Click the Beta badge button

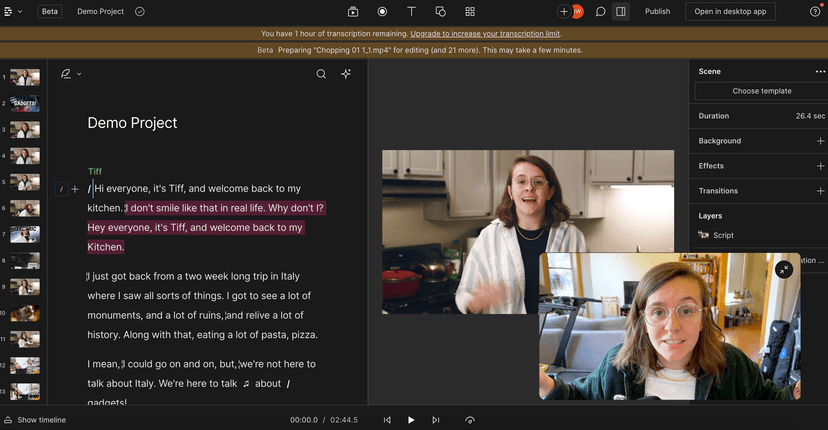pos(50,12)
